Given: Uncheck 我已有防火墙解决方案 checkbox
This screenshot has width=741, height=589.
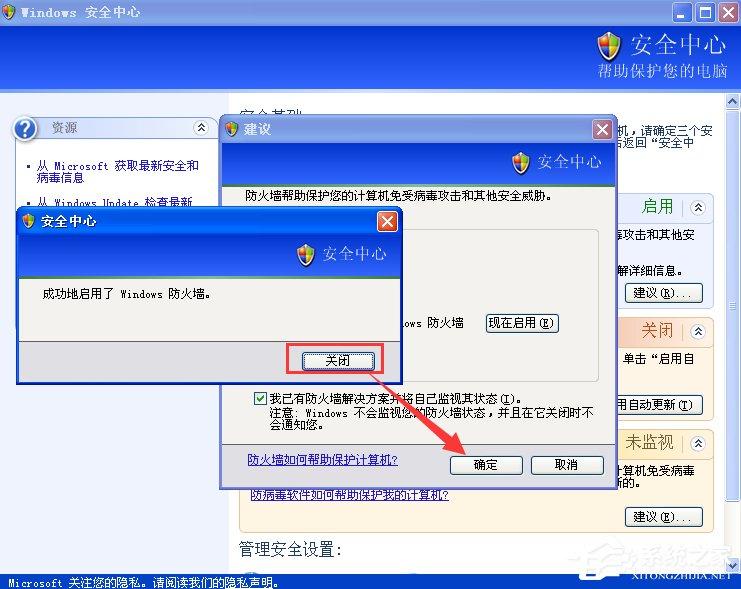Looking at the screenshot, I should [x=261, y=398].
